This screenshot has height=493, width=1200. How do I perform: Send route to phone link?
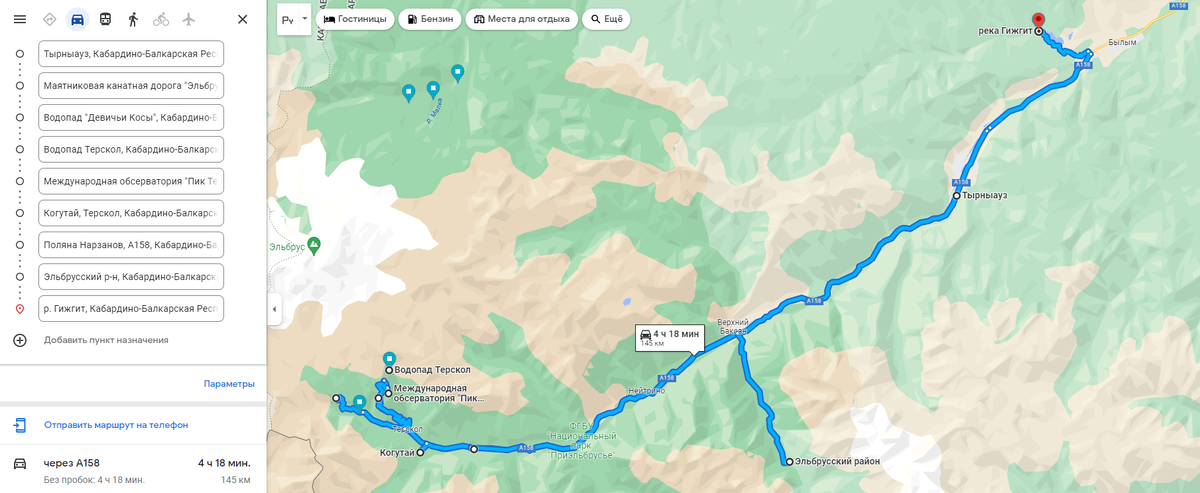(116, 425)
